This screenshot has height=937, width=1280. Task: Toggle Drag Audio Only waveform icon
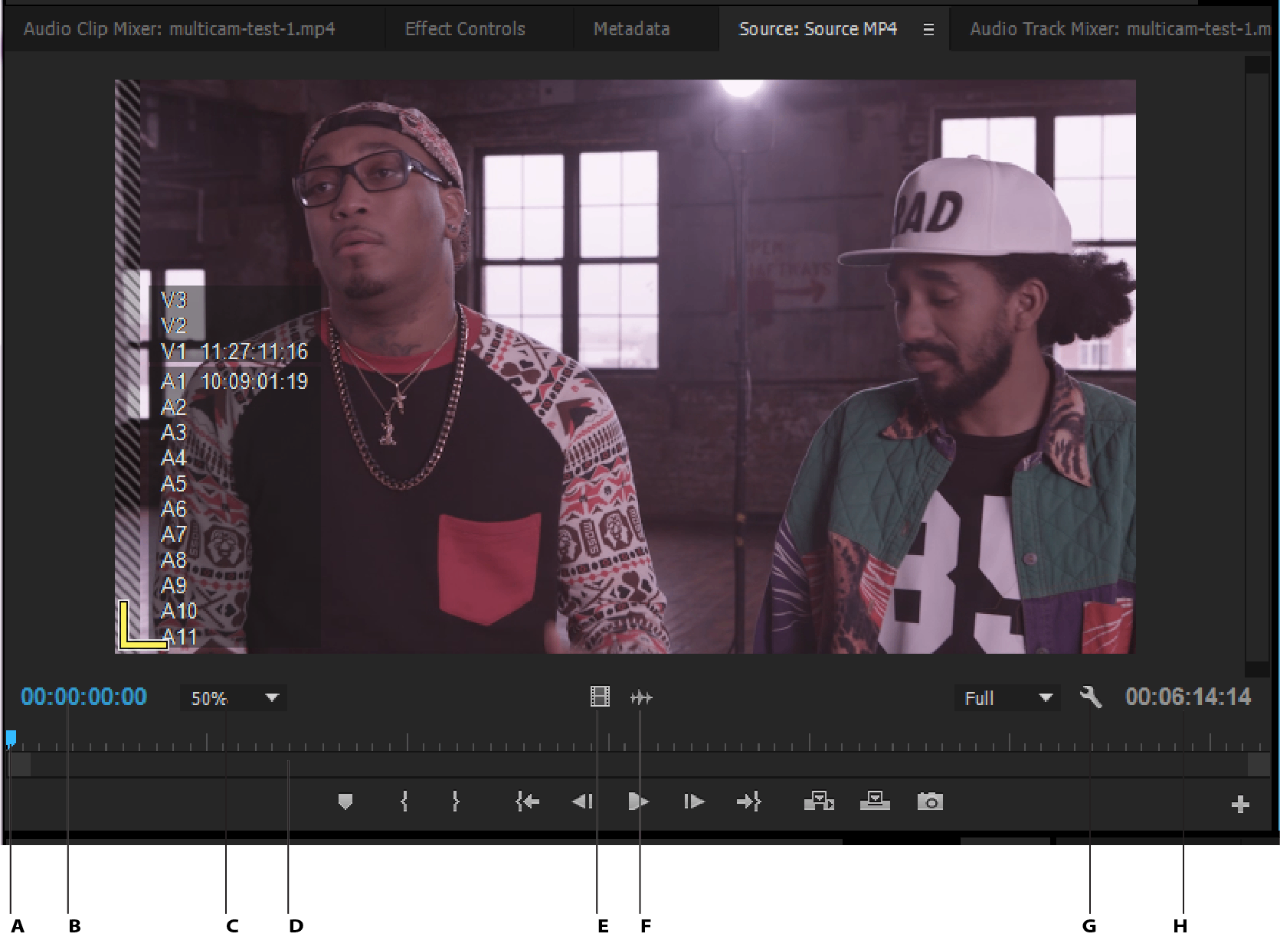tap(641, 697)
